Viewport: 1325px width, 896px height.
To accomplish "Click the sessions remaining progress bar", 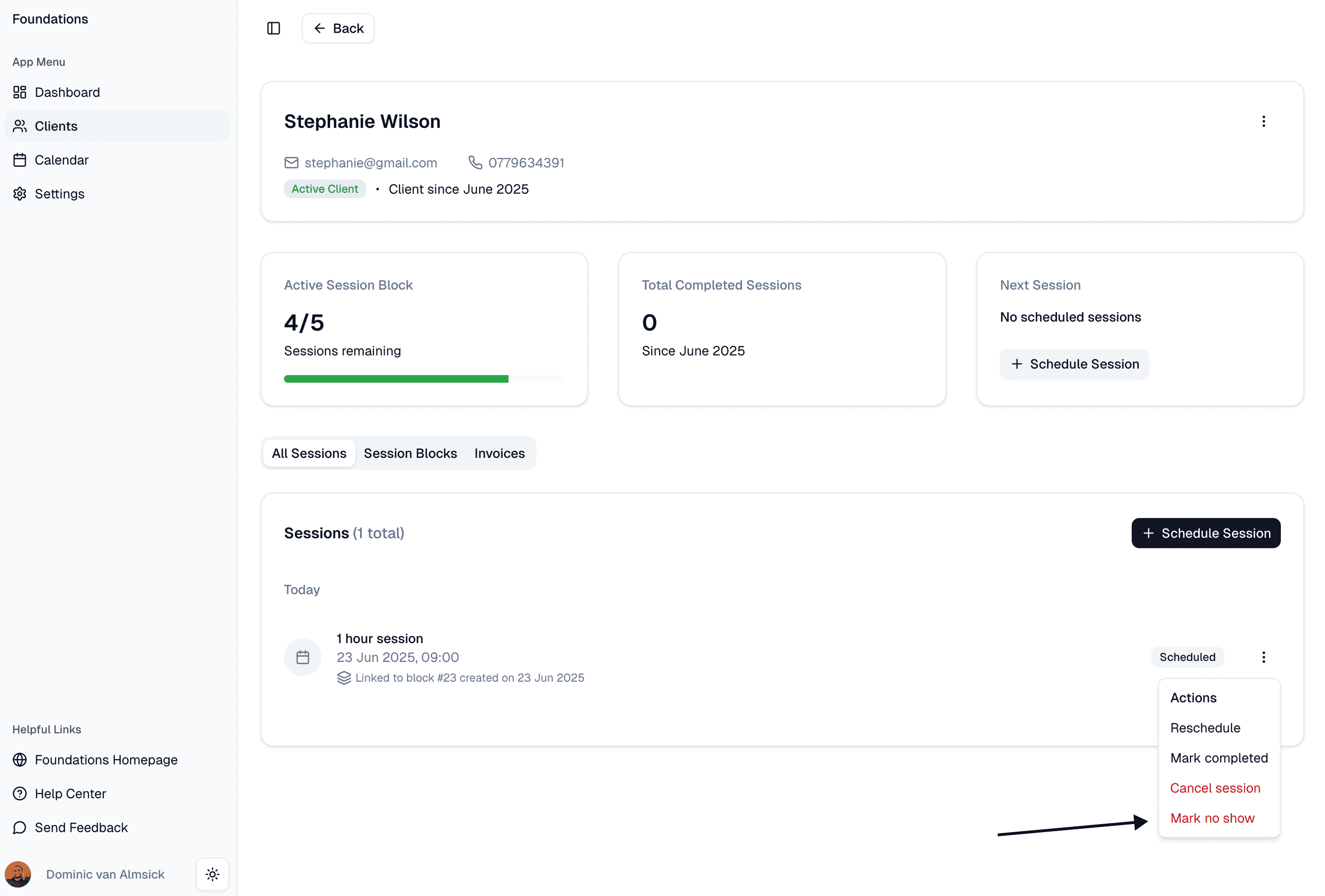I will [x=424, y=379].
